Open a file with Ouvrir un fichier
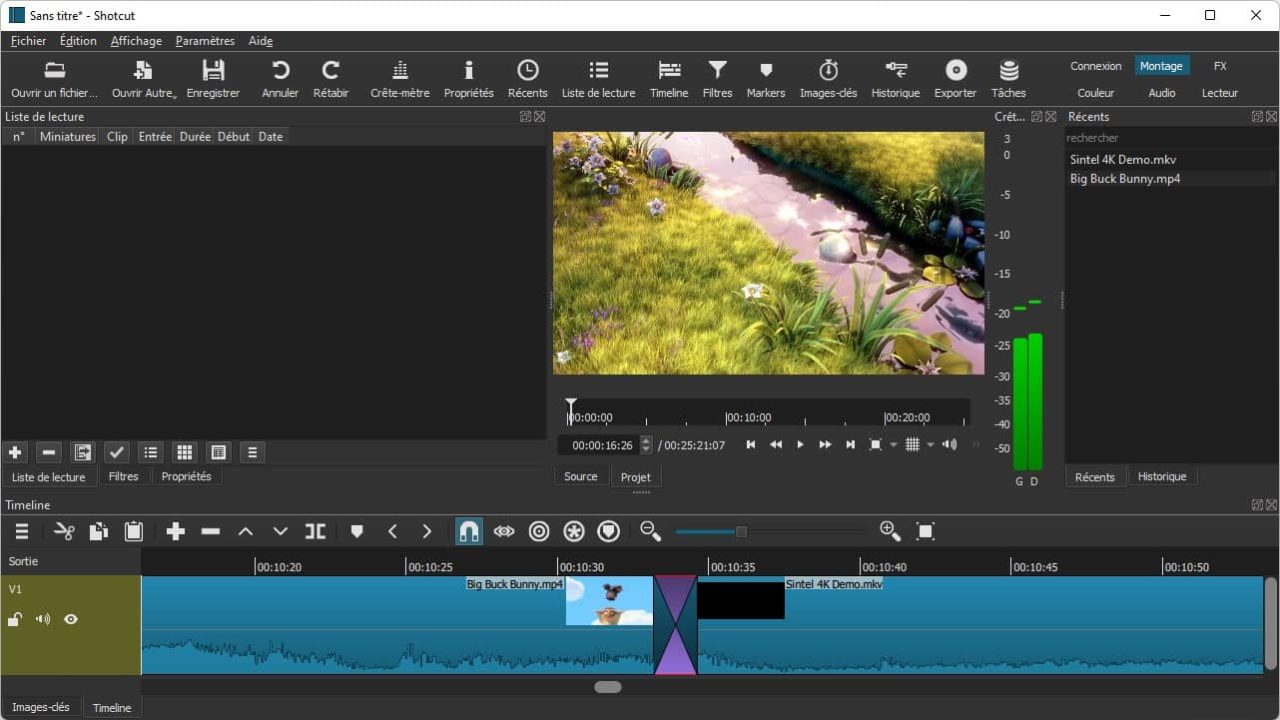 55,79
